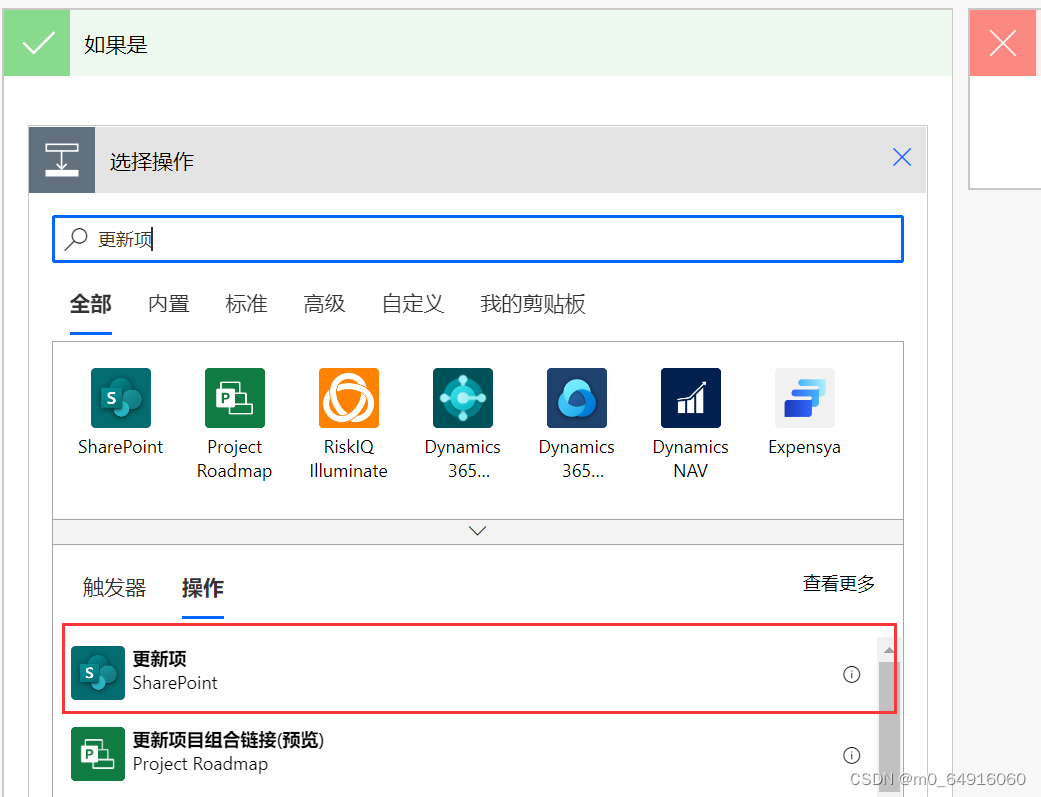Click the 查看更多 link

pyautogui.click(x=839, y=584)
